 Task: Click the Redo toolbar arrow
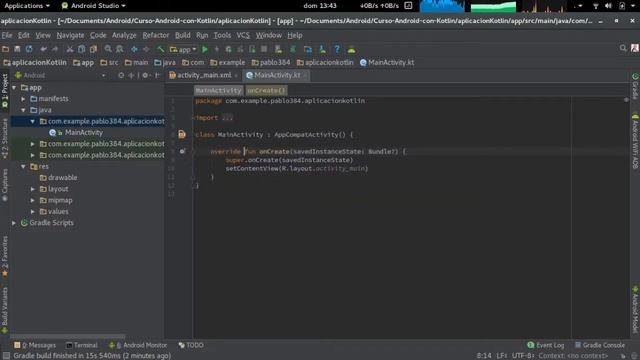(x=55, y=49)
